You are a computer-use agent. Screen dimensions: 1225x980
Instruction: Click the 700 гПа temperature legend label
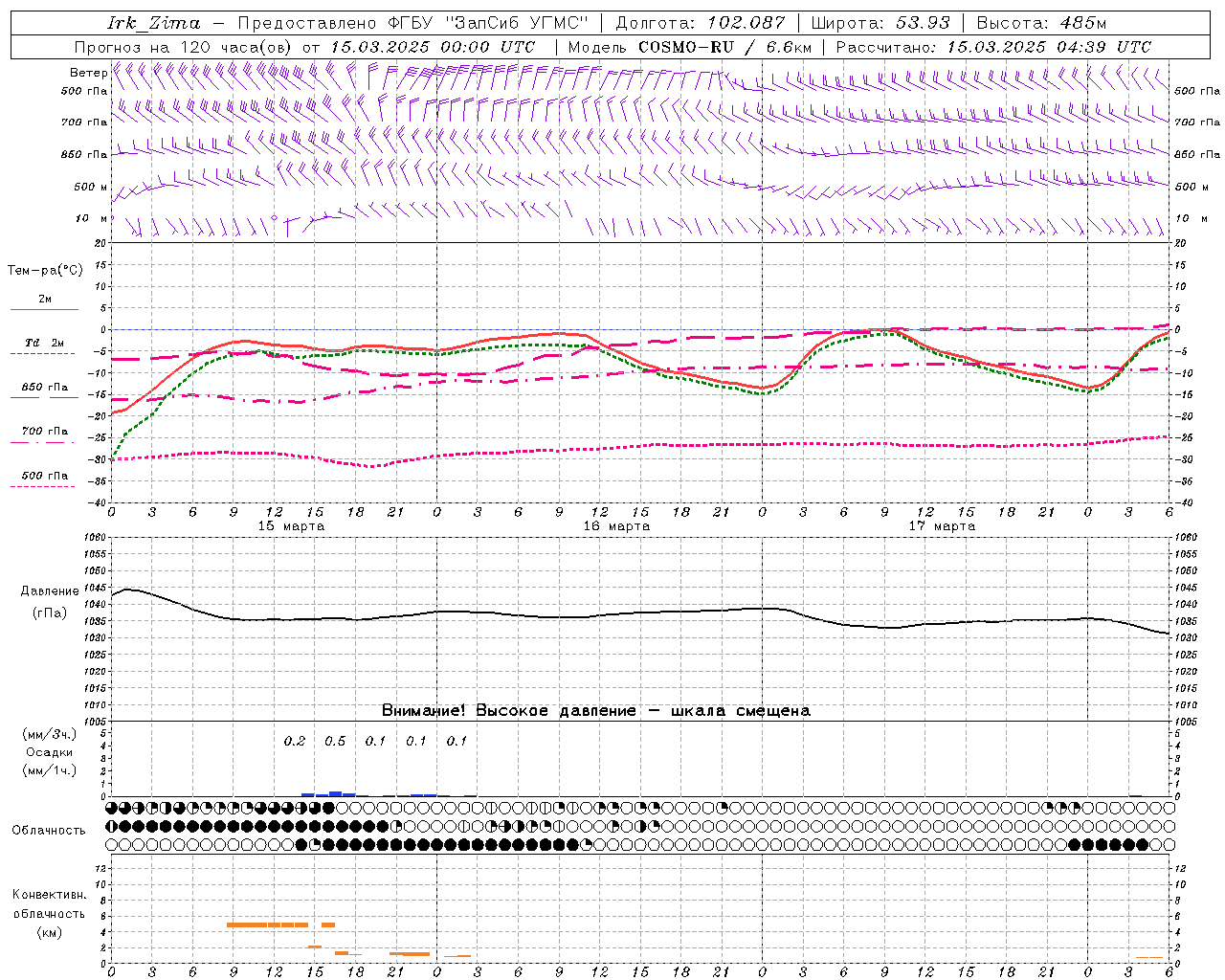pos(45,431)
